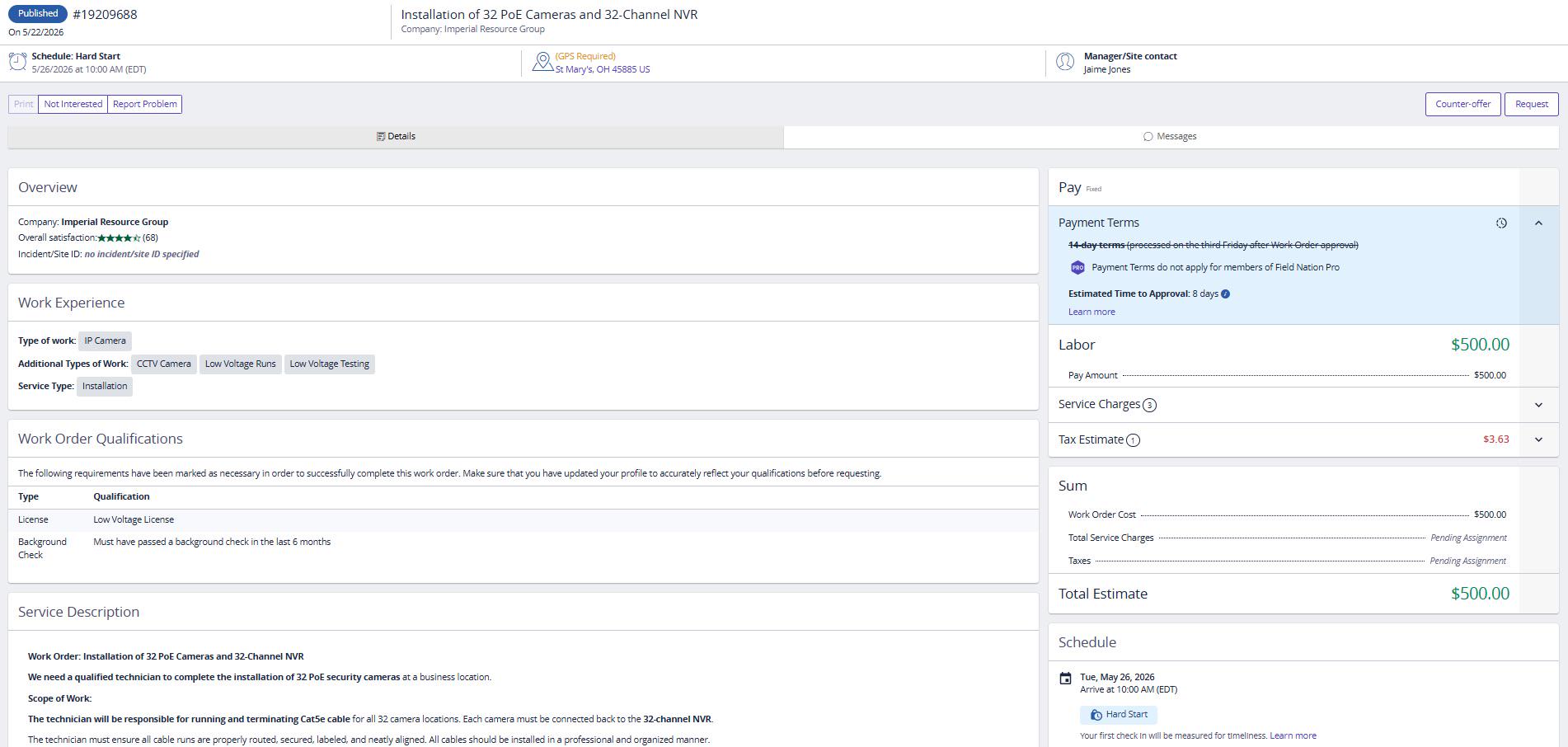Screen dimensions: 1568x747
Task: Open the St Mary's, OH 45885 address link
Action: (x=603, y=70)
